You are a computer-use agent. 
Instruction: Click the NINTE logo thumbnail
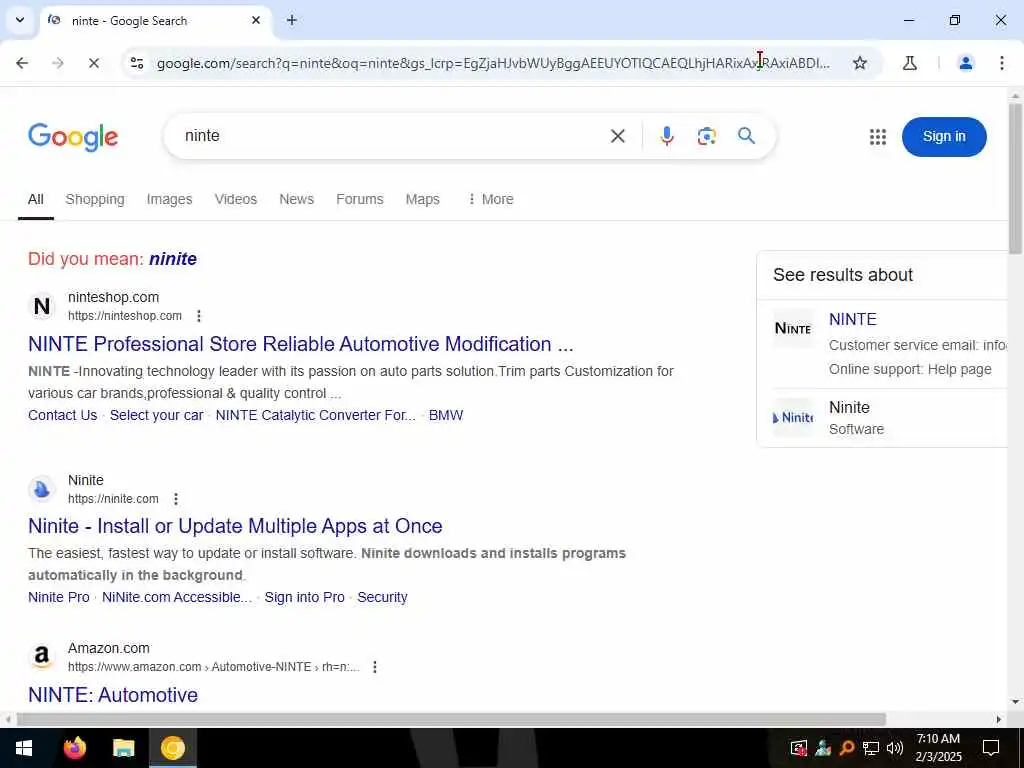[x=793, y=328]
